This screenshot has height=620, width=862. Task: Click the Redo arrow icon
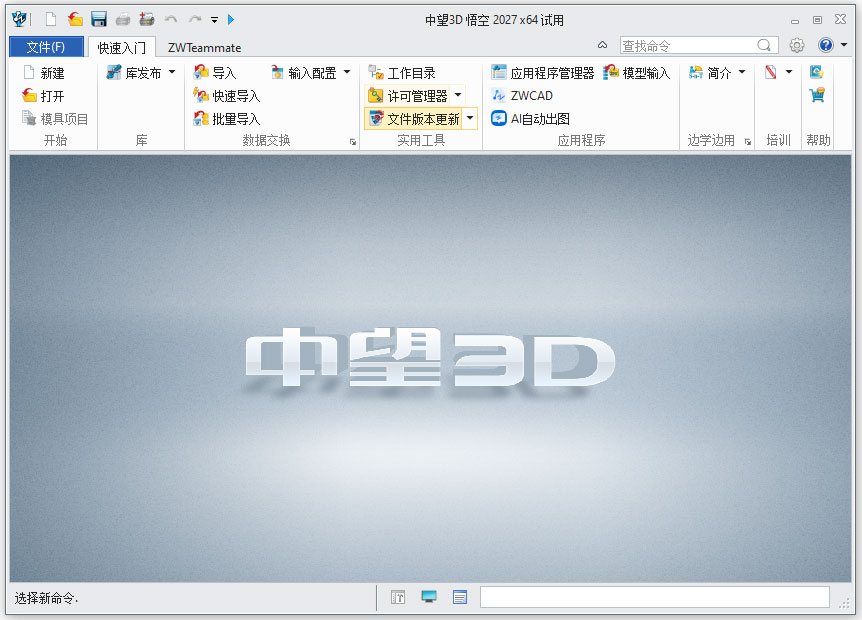pos(195,20)
